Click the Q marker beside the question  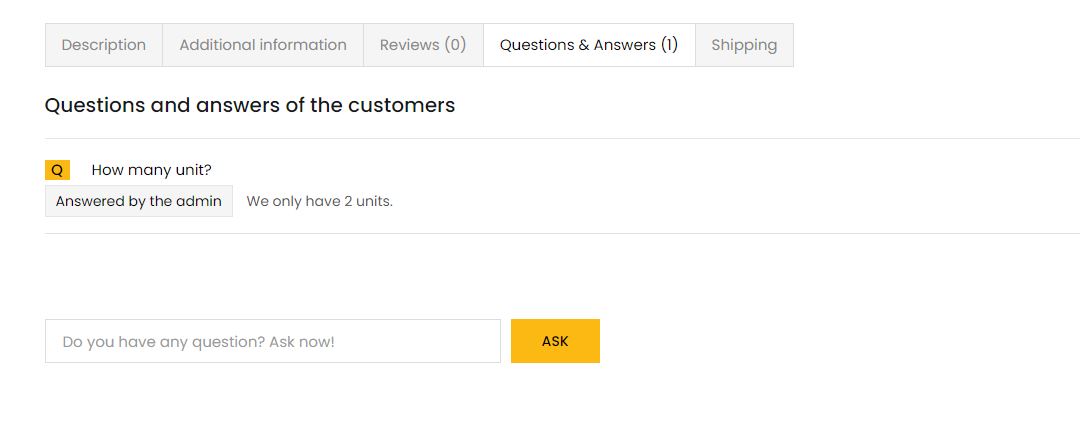pyautogui.click(x=57, y=170)
